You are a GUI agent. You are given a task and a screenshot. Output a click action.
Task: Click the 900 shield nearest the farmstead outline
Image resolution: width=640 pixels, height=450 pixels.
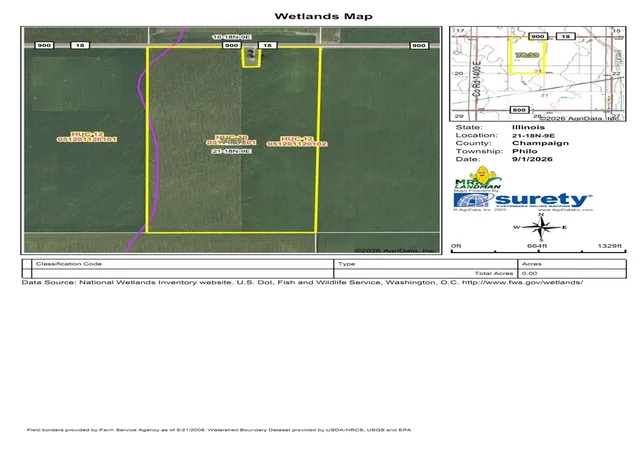pyautogui.click(x=231, y=45)
